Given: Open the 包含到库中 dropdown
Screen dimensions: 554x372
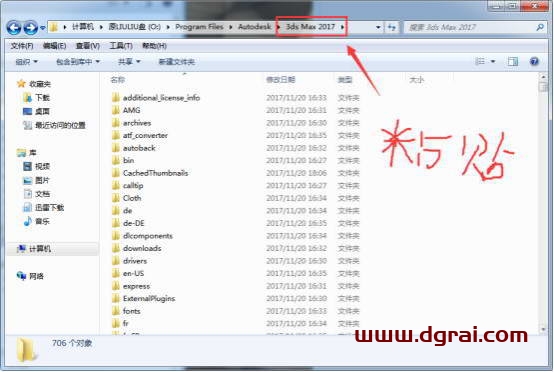Looking at the screenshot, I should (x=78, y=62).
